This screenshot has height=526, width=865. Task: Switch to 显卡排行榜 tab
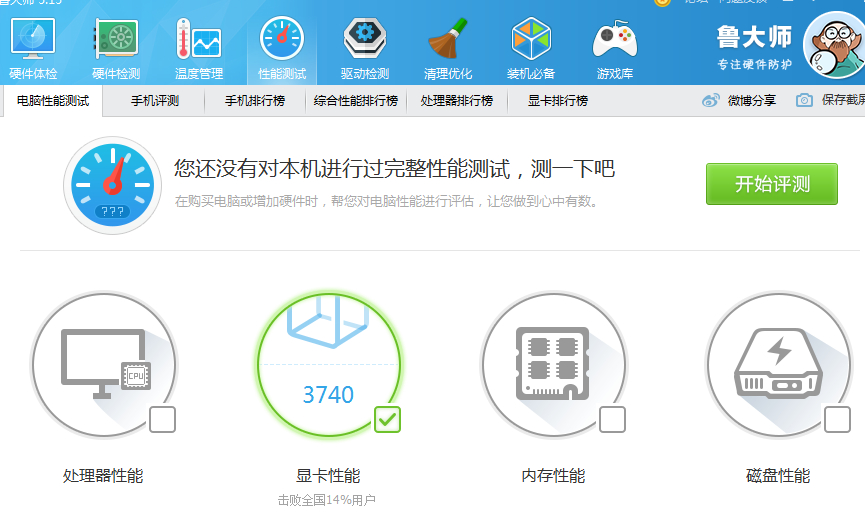(557, 100)
